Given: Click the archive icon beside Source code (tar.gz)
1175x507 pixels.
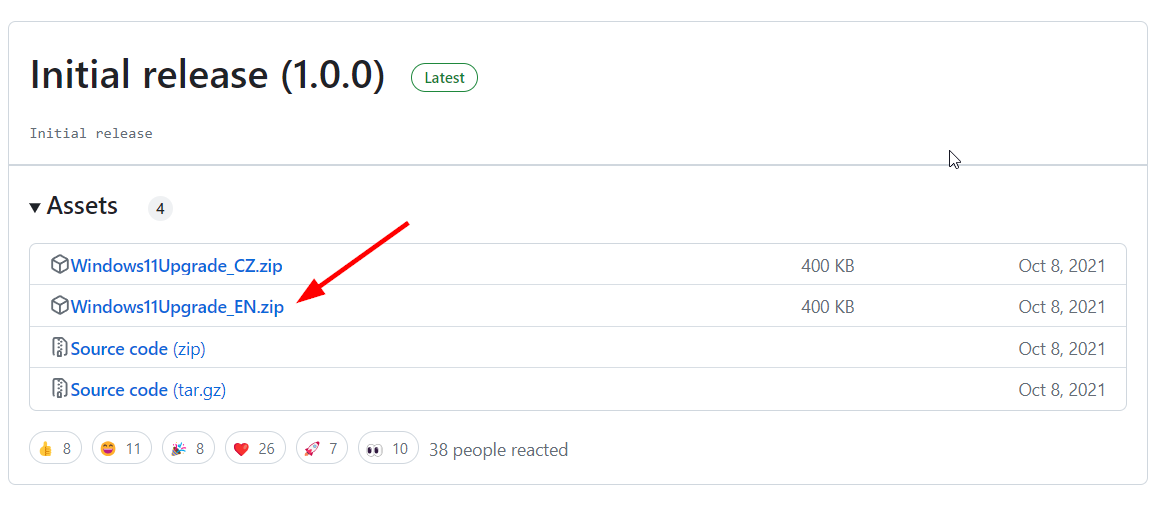Looking at the screenshot, I should [x=59, y=389].
